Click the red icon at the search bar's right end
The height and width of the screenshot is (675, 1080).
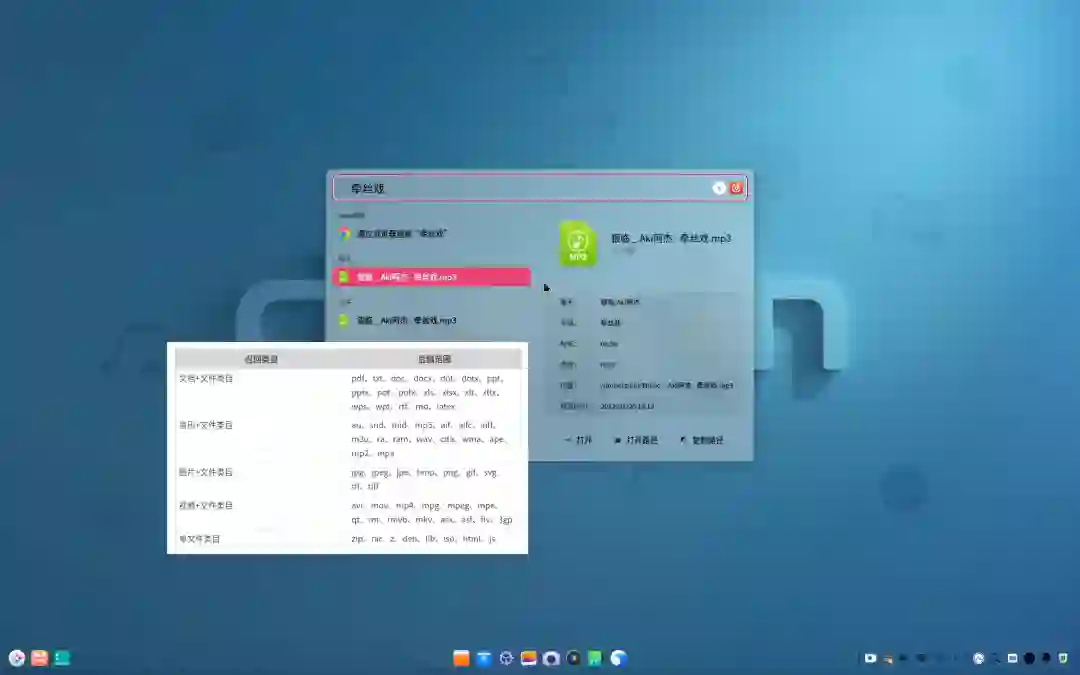click(x=736, y=188)
